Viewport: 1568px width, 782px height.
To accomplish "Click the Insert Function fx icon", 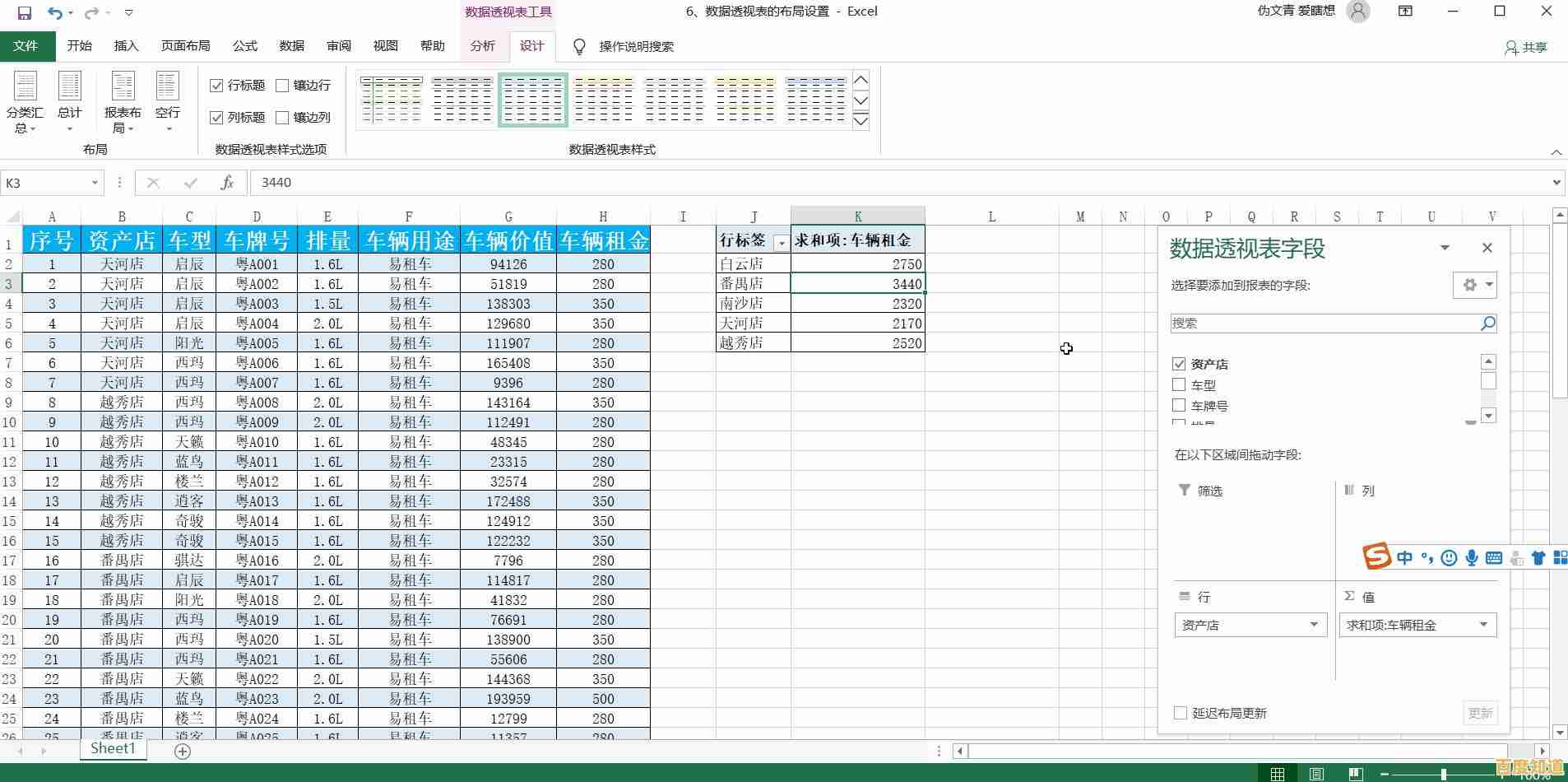I will coord(227,182).
